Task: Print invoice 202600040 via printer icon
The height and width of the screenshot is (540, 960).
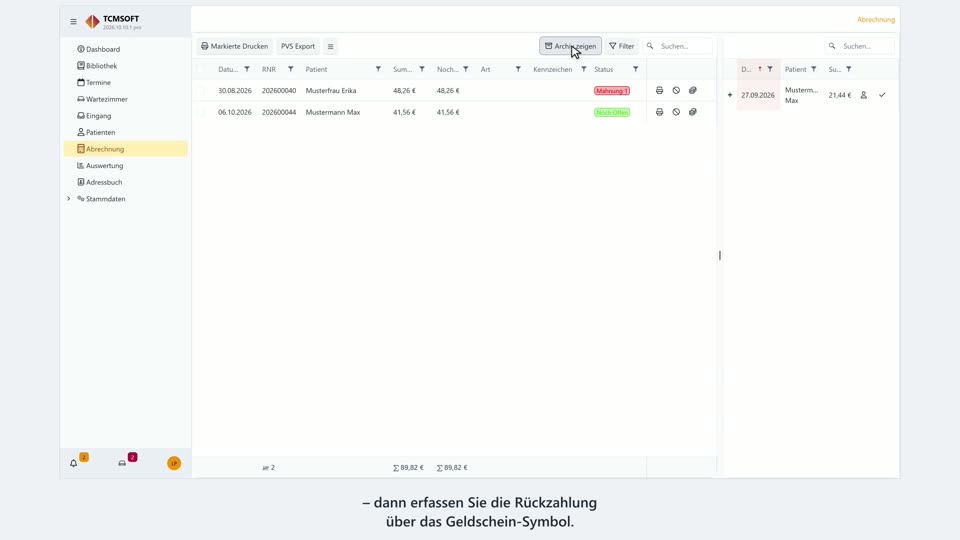Action: coord(659,91)
